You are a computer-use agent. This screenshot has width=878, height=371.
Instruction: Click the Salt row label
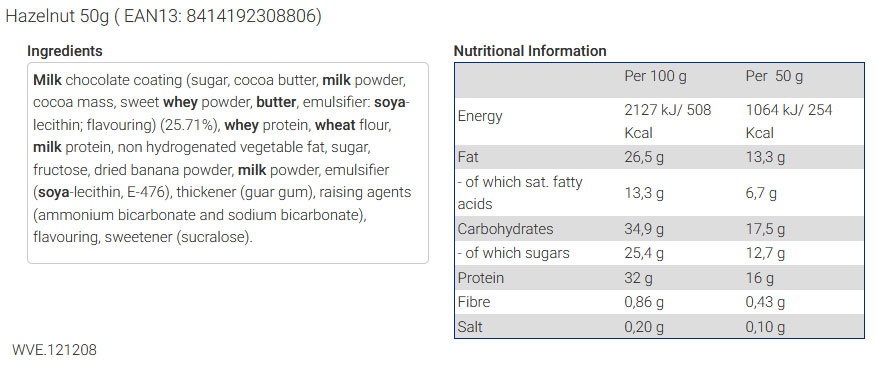[470, 326]
